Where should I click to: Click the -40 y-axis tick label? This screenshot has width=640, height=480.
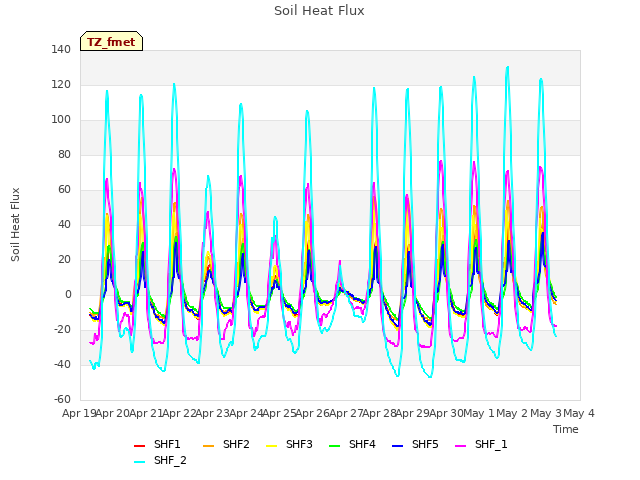[62, 364]
